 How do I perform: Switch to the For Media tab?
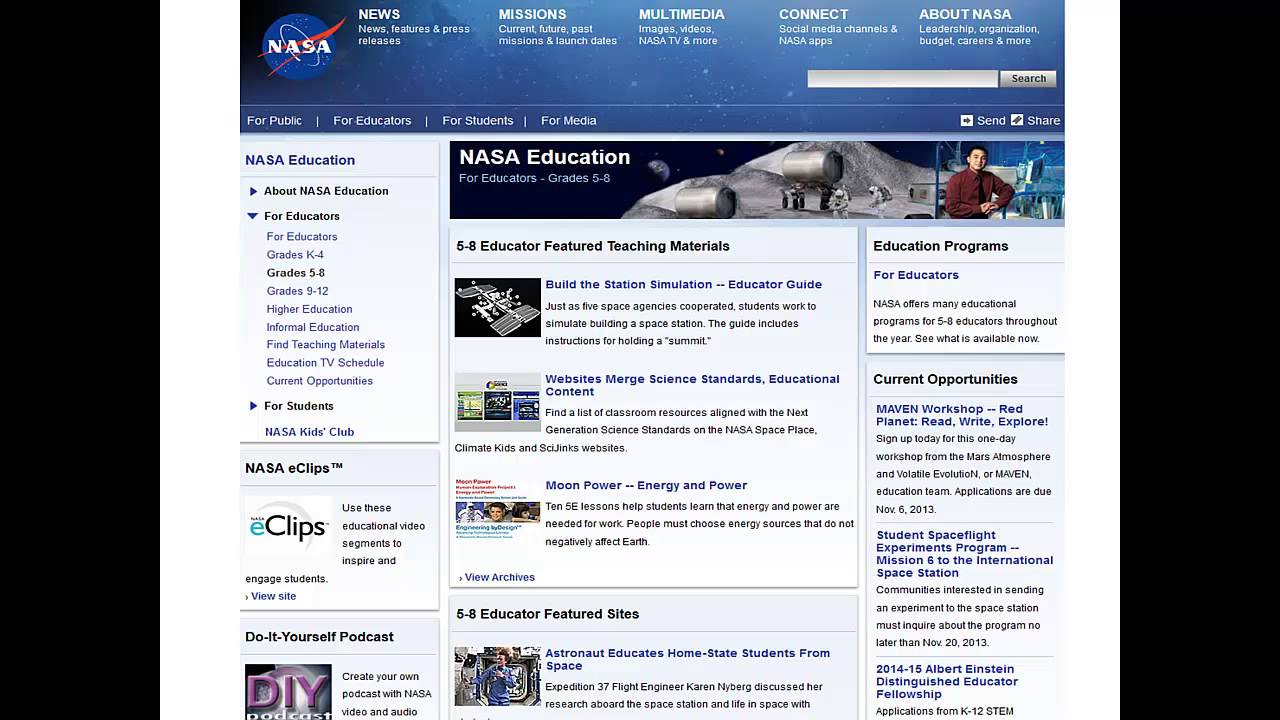point(568,120)
